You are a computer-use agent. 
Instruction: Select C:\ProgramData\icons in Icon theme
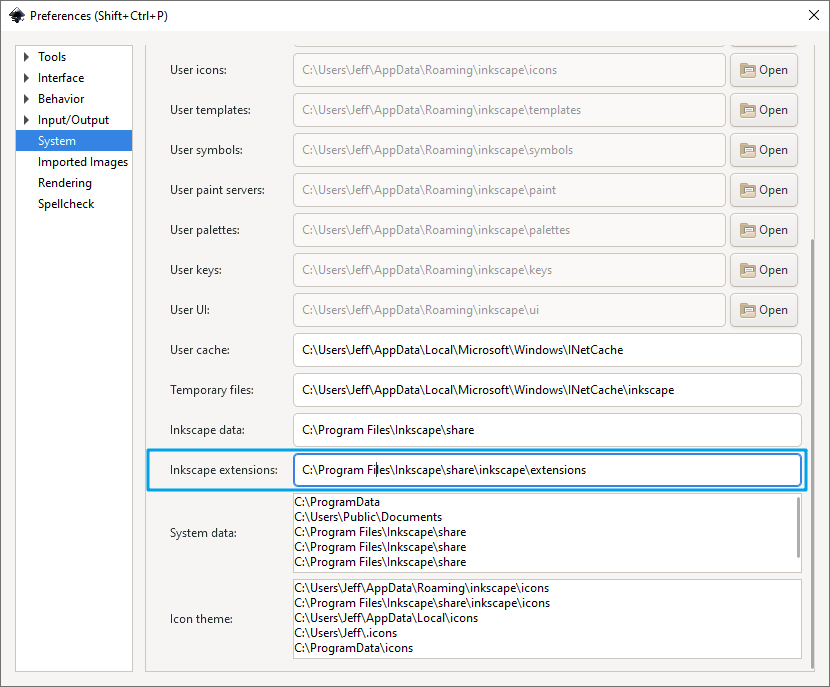pyautogui.click(x=354, y=648)
